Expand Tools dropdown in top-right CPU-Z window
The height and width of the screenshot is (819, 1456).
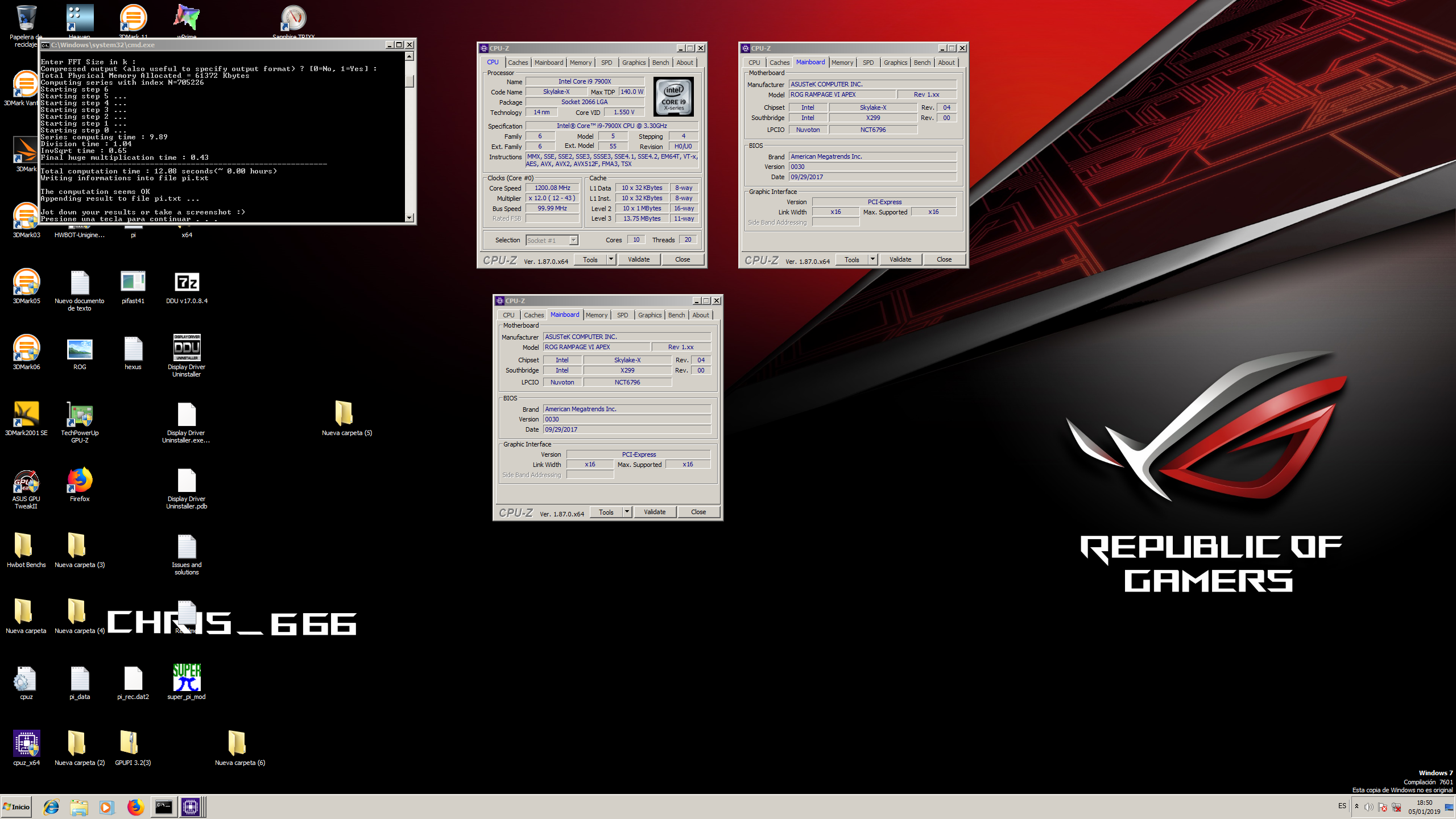pos(873,259)
